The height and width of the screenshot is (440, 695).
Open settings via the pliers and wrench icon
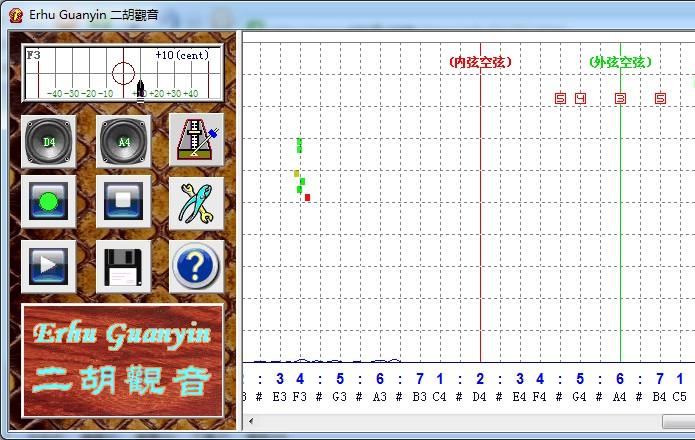[x=196, y=202]
